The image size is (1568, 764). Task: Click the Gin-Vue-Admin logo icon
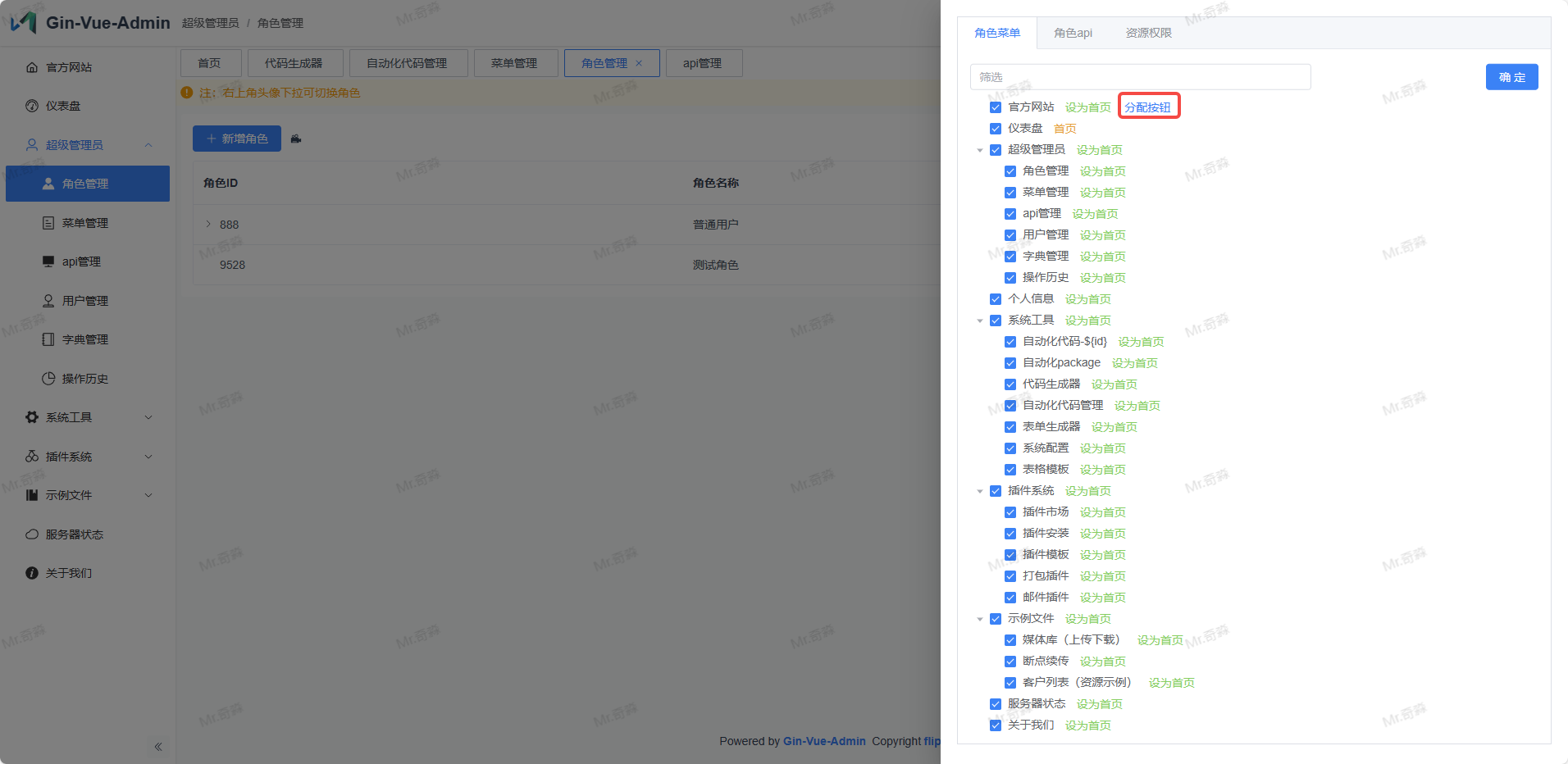24,22
